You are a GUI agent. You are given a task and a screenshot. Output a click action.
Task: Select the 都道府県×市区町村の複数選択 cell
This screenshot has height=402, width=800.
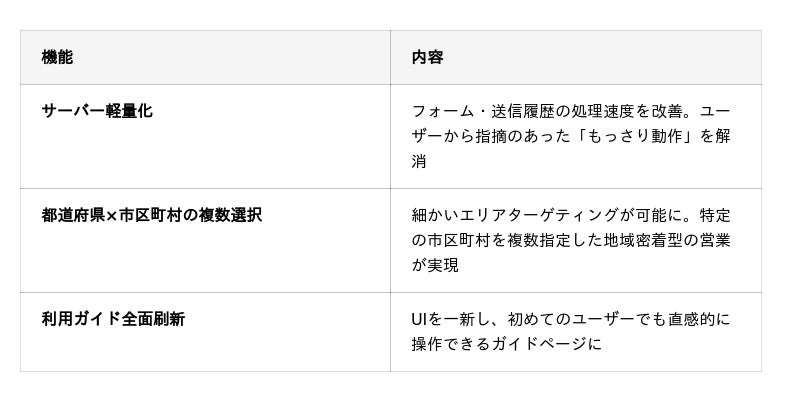pyautogui.click(x=151, y=215)
